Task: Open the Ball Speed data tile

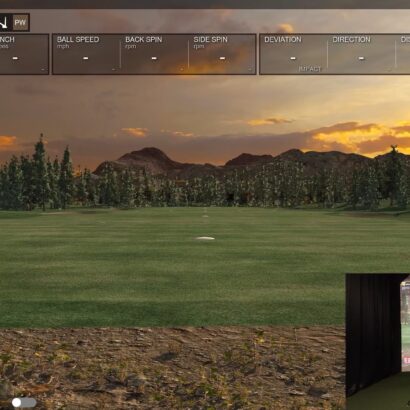Action: tap(86, 54)
